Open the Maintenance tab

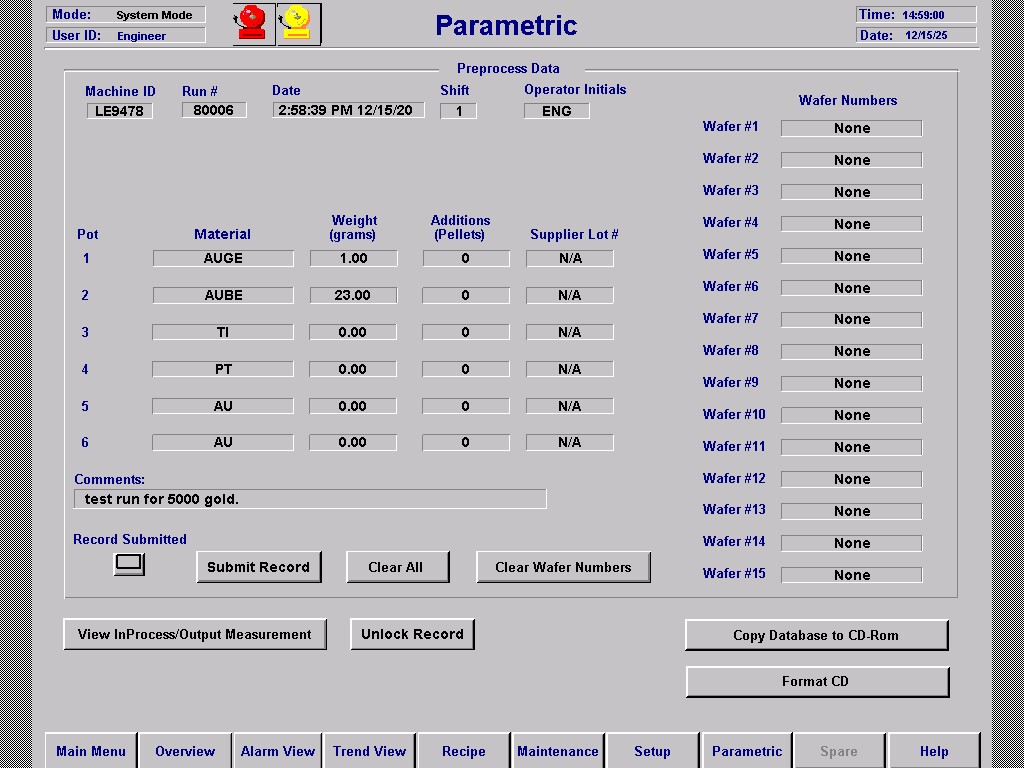[x=557, y=750]
